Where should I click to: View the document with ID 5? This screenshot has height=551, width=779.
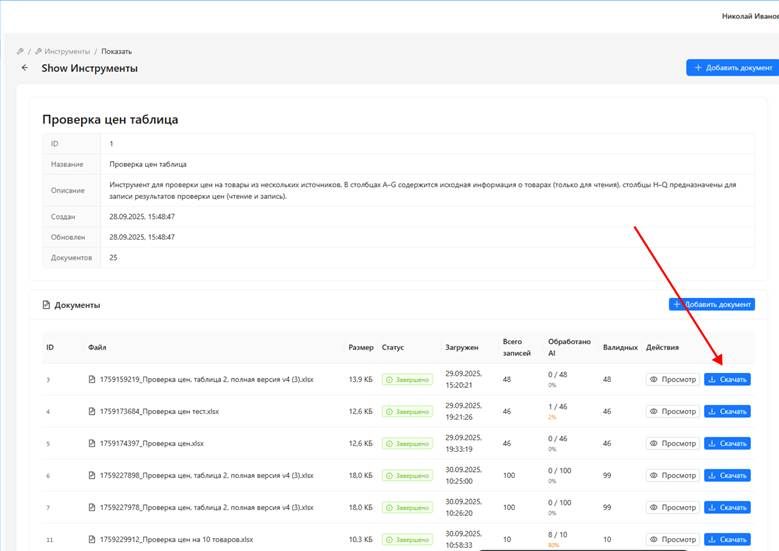click(672, 443)
